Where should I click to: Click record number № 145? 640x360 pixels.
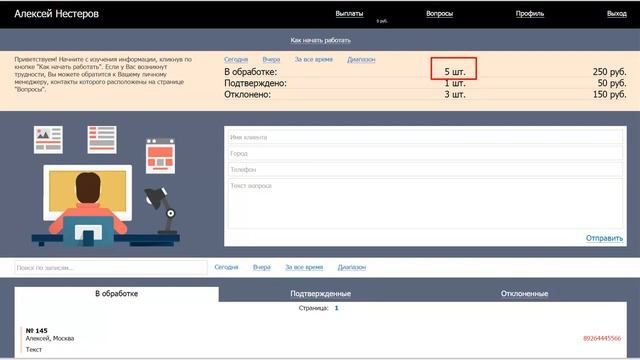tap(36, 331)
